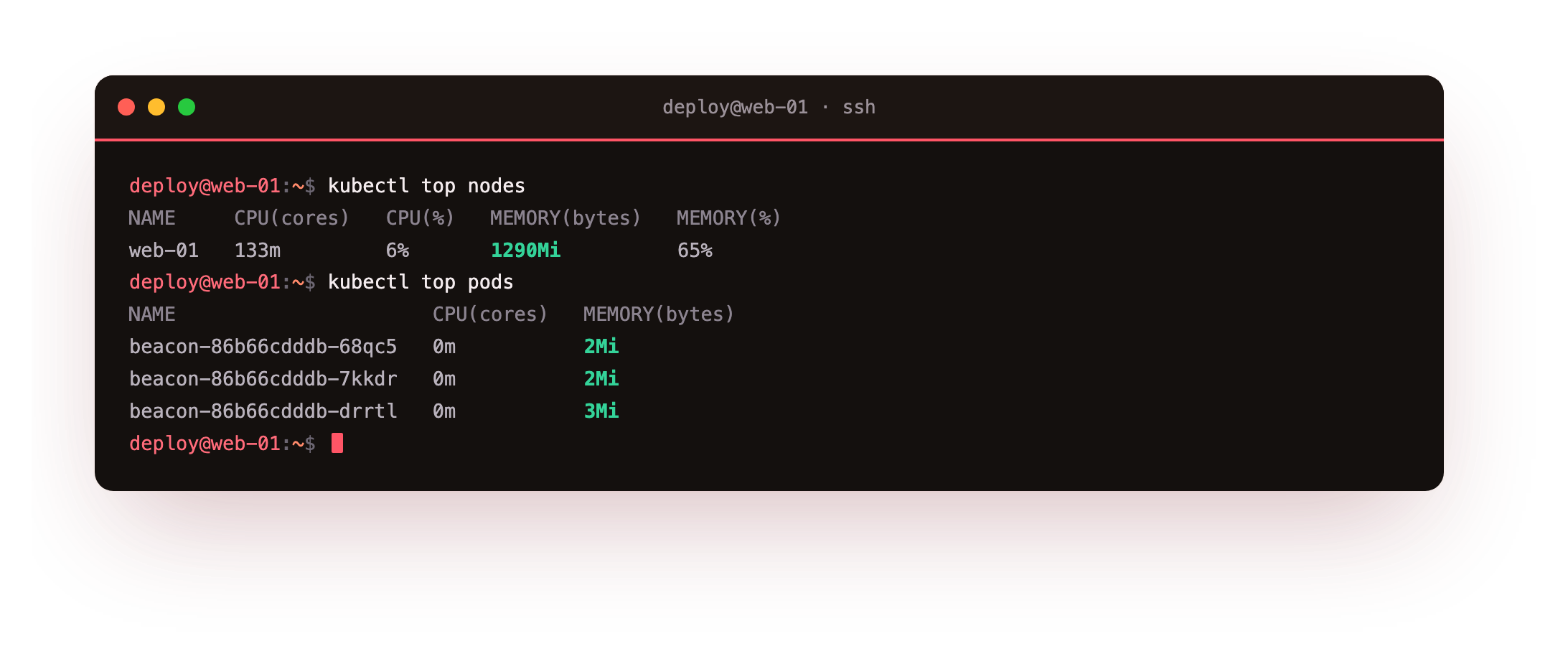Click the 'kubectl top pods' command text
The width and height of the screenshot is (1568, 664).
(x=421, y=282)
